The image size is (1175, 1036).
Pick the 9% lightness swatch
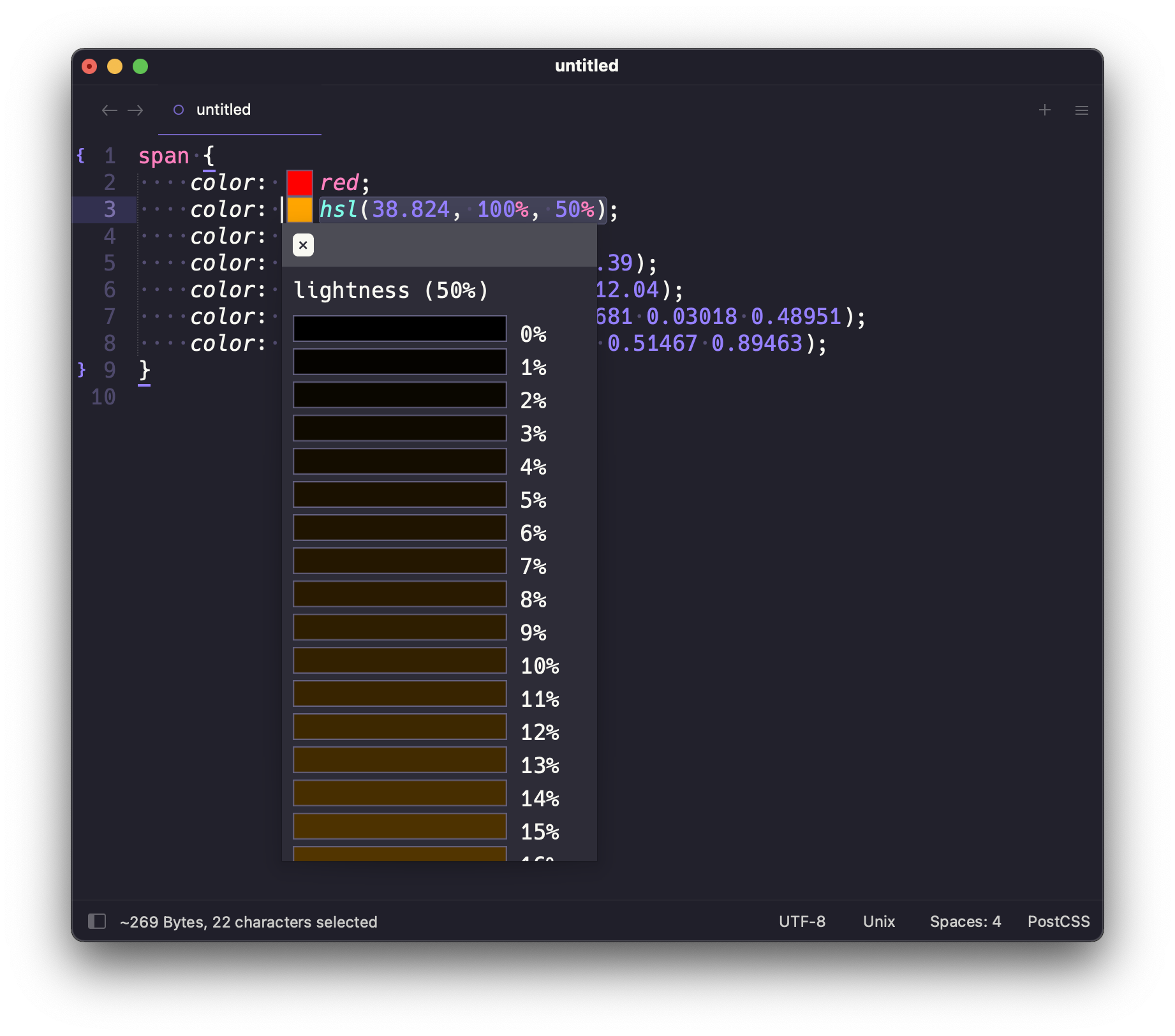coord(400,627)
